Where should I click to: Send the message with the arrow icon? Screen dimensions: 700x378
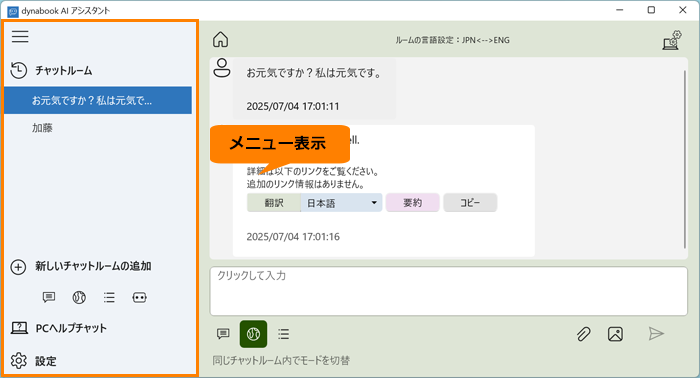pyautogui.click(x=656, y=333)
